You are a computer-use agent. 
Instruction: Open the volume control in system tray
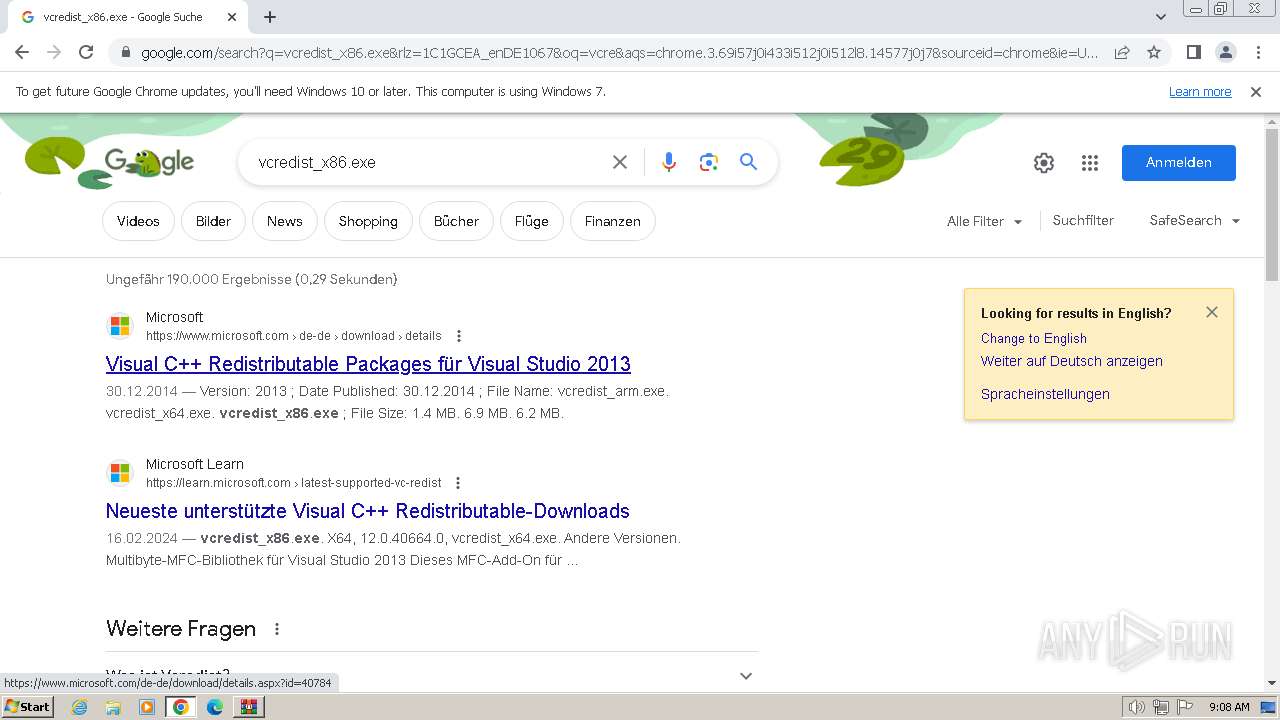(x=1137, y=707)
